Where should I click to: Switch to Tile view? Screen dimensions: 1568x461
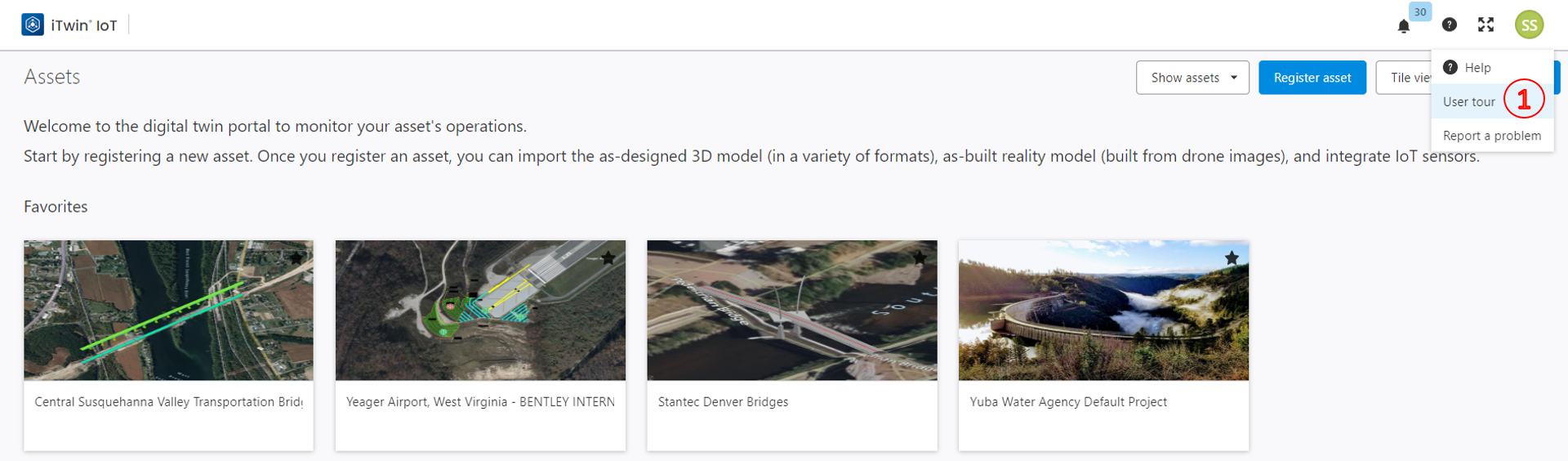click(1405, 78)
